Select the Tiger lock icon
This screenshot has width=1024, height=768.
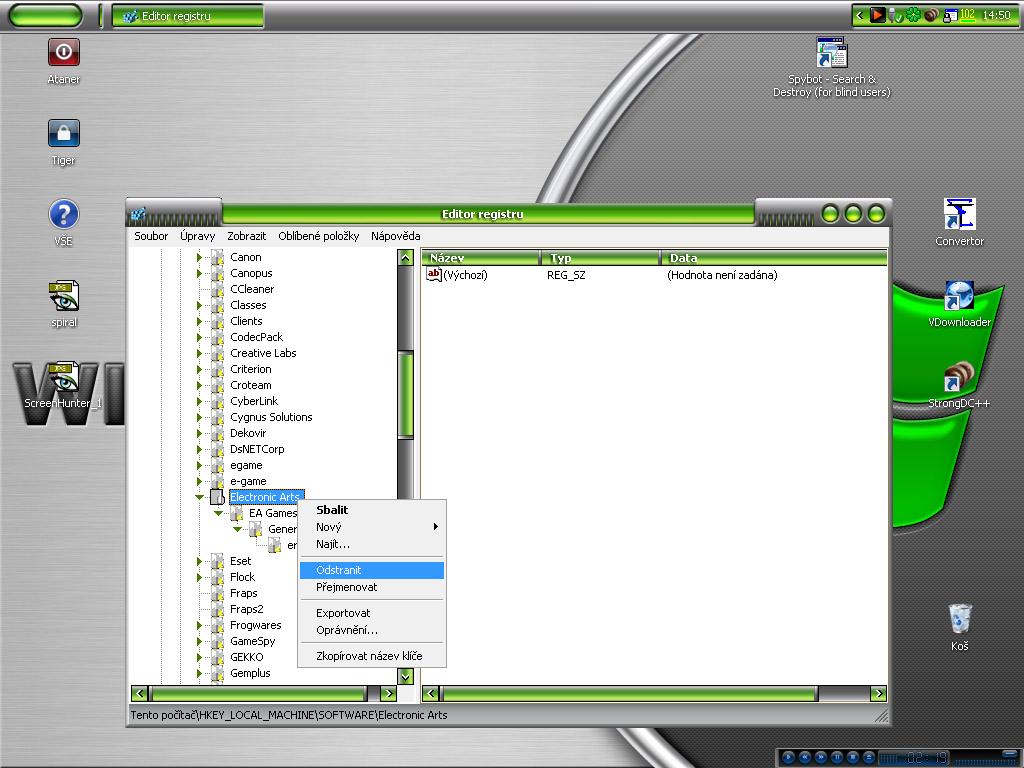click(64, 134)
